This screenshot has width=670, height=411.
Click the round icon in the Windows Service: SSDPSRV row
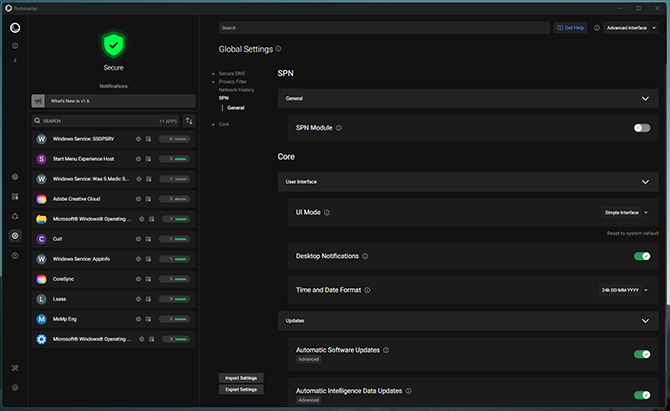click(x=138, y=139)
